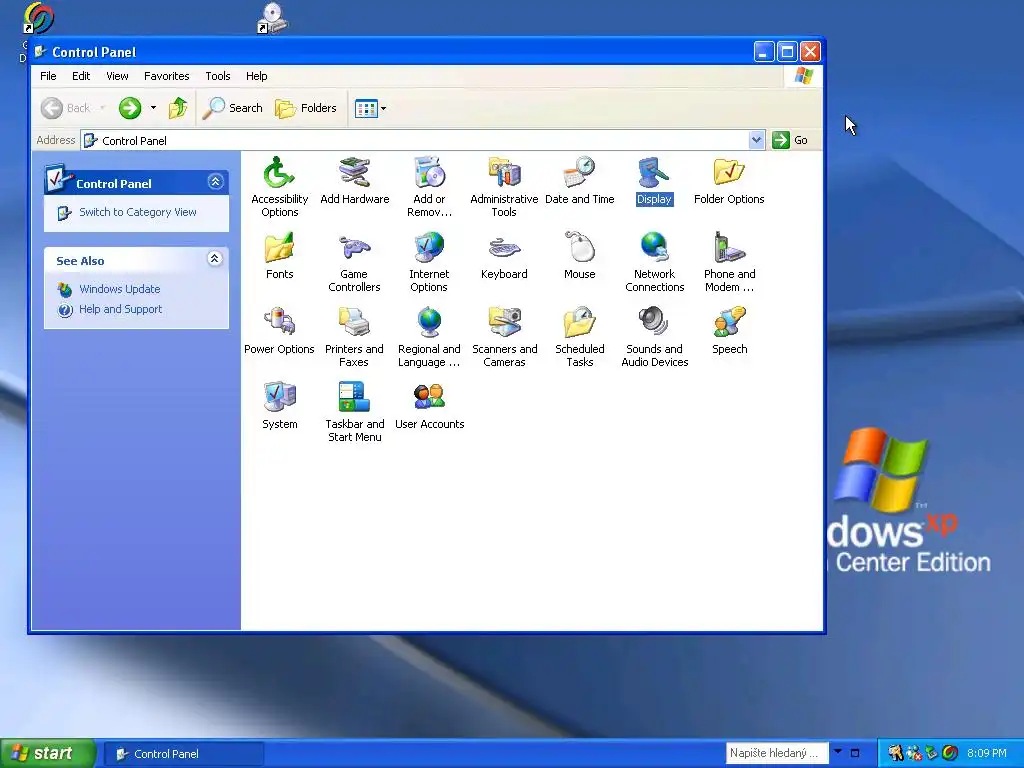Select Phone and Modem Options icon
Screen dimensions: 1024x768
click(729, 261)
